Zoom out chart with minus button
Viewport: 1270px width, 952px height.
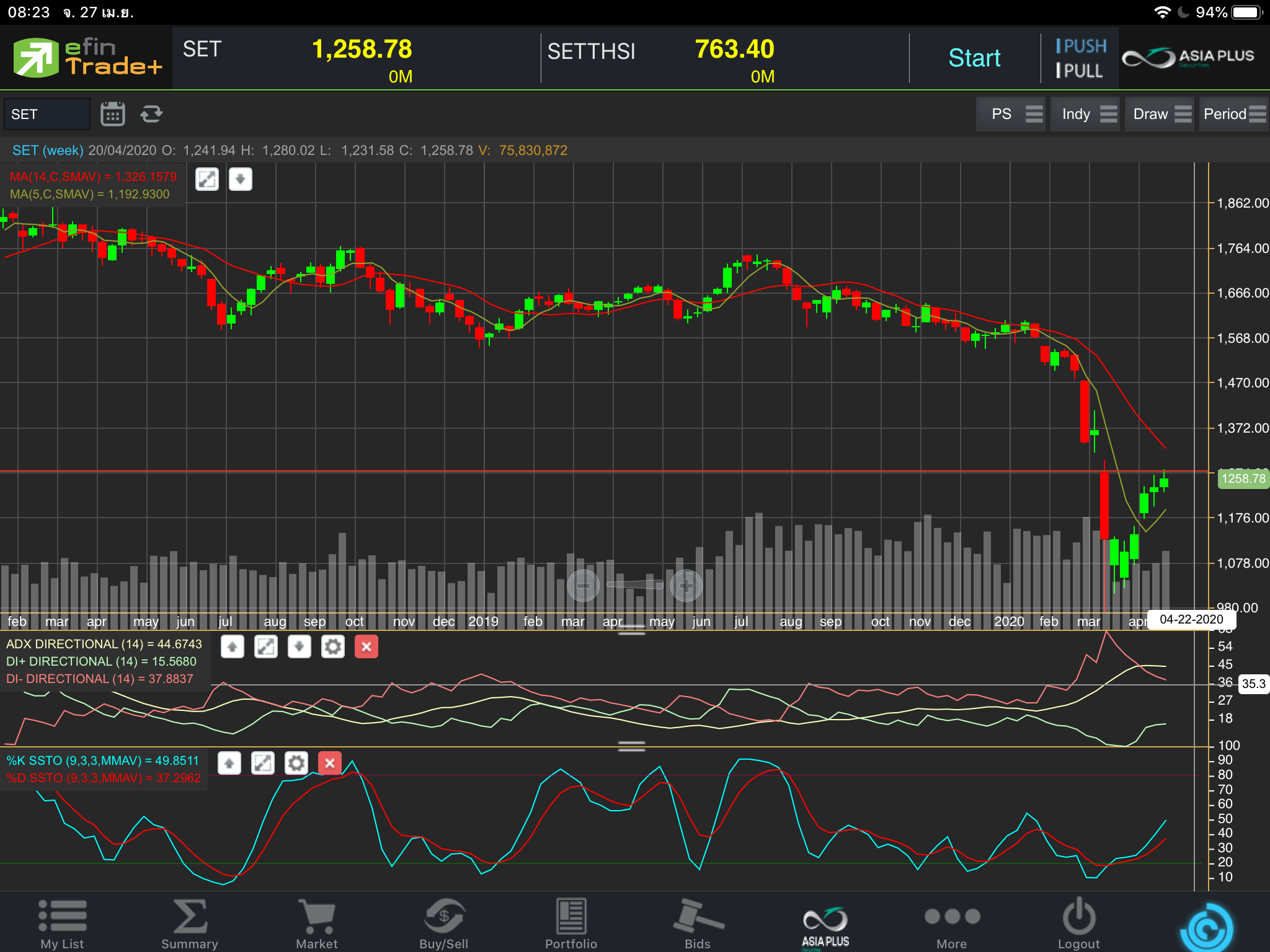point(584,586)
